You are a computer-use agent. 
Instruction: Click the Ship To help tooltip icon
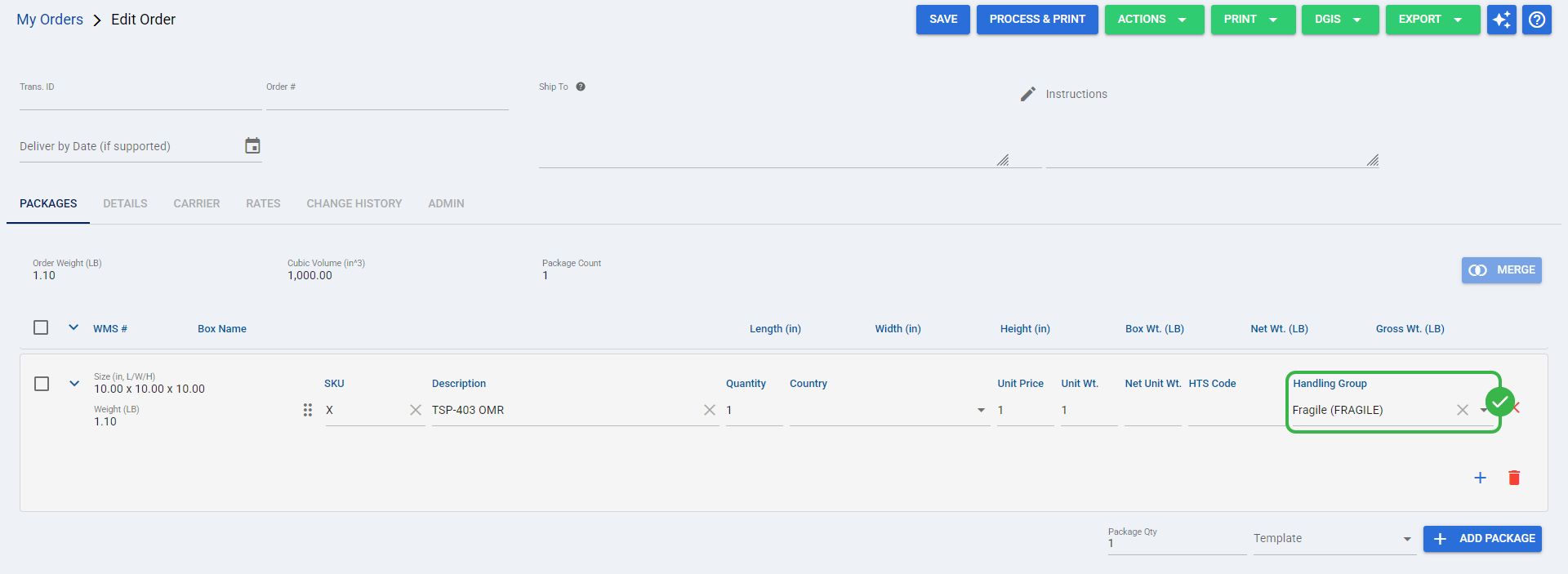click(x=581, y=87)
